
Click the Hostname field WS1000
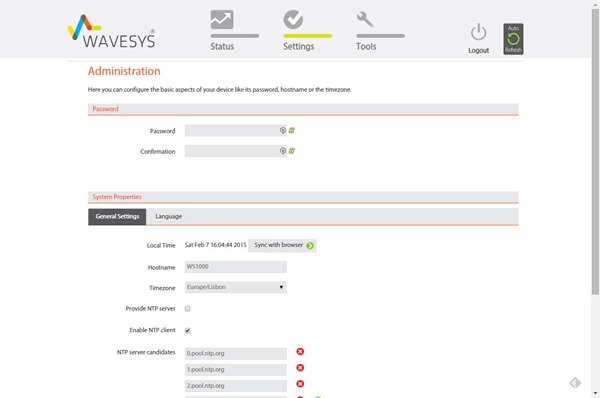236,267
